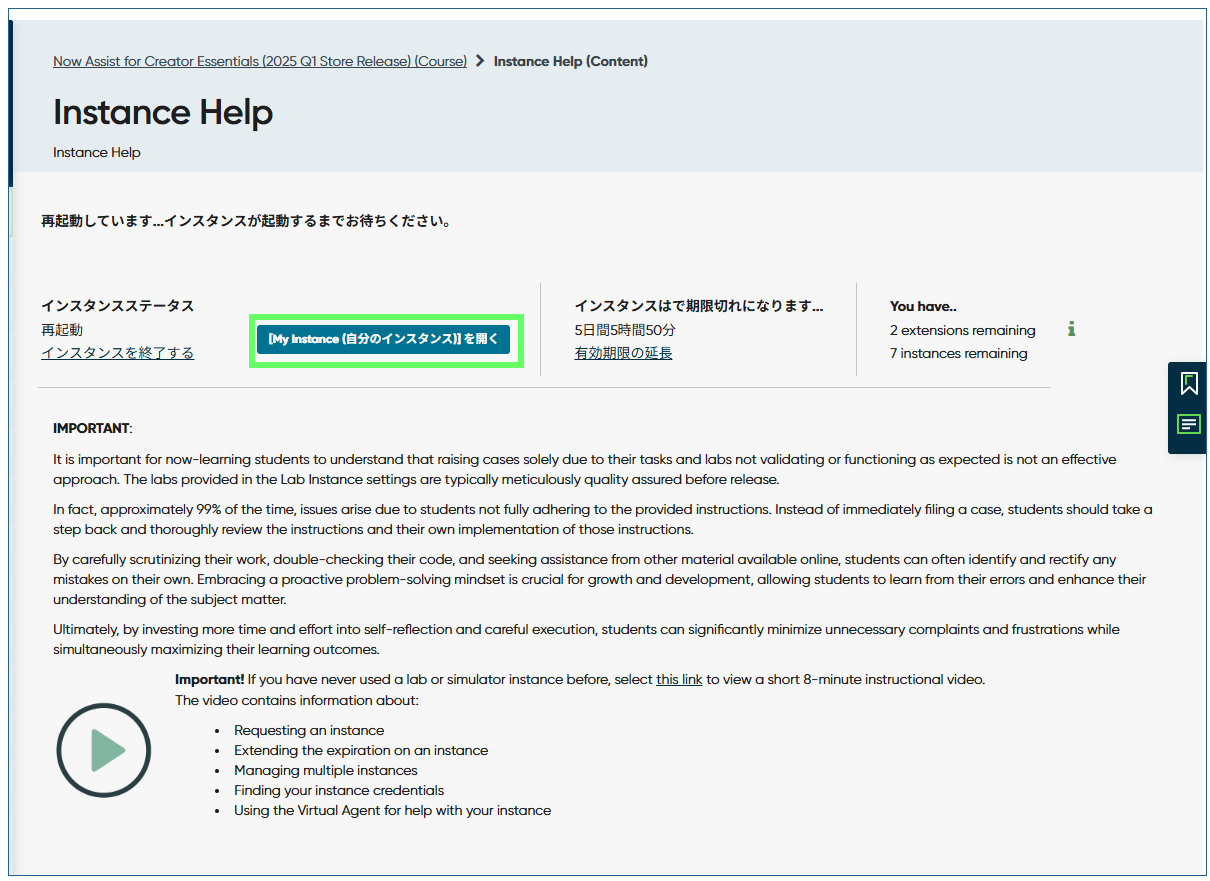
Task: Follow 'this link' to the instructional video
Action: (679, 680)
